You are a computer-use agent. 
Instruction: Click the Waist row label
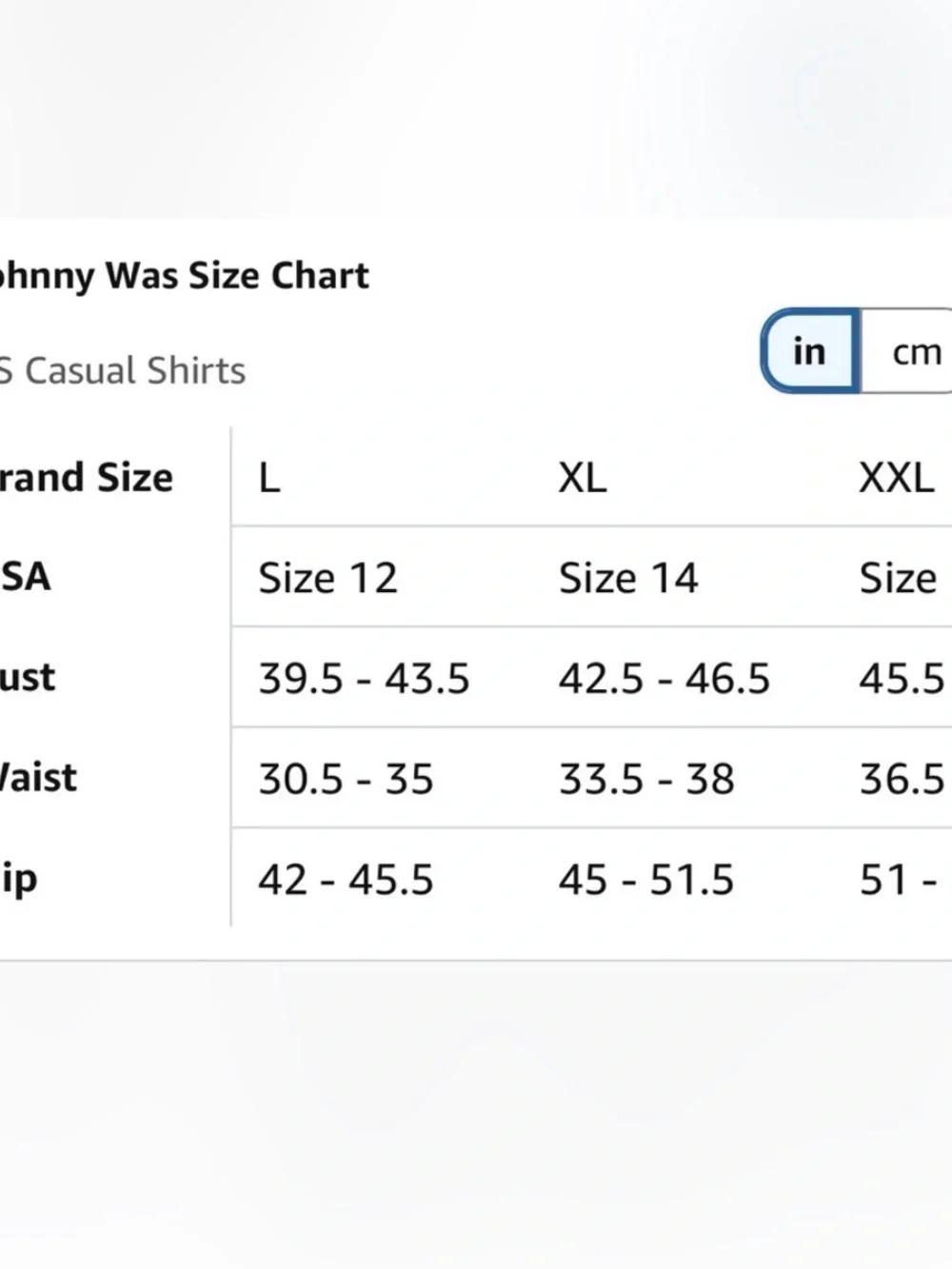click(x=38, y=778)
